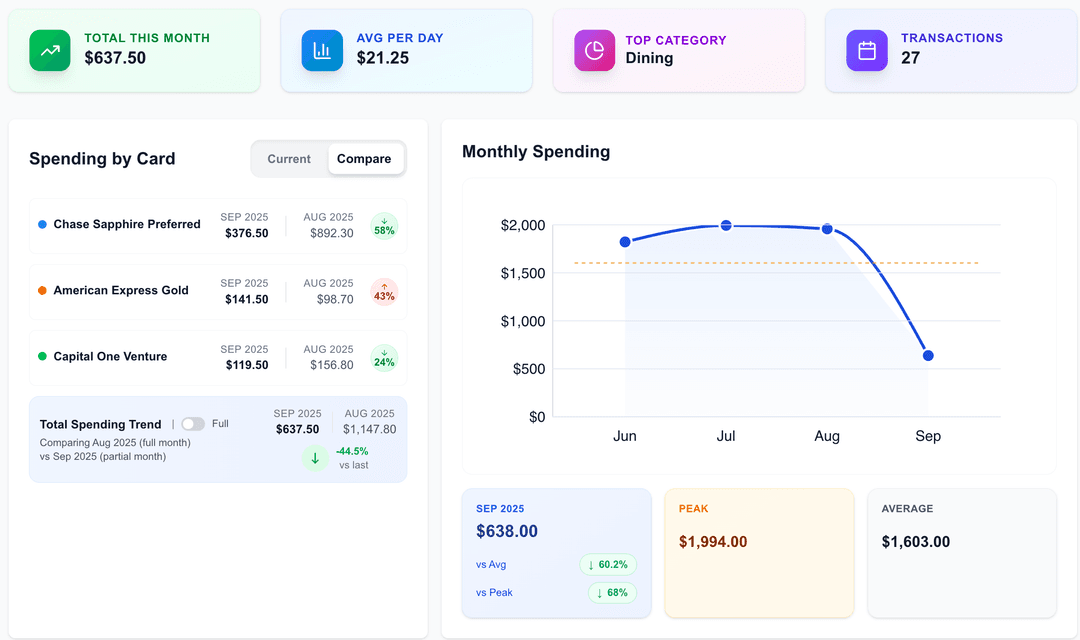1080x640 pixels.
Task: Click the purple calendar Transactions icon
Action: pos(867,51)
